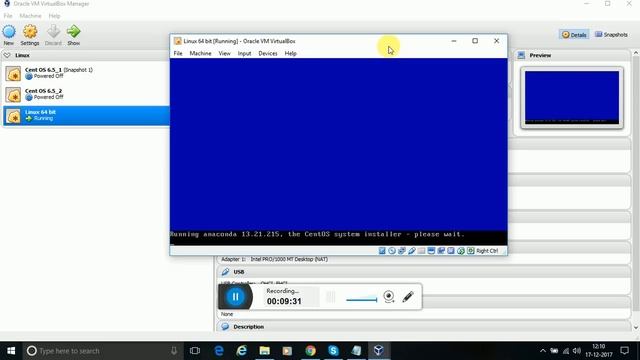Click the display monitor icon in VM status bar
The image size is (640, 360).
click(x=431, y=251)
